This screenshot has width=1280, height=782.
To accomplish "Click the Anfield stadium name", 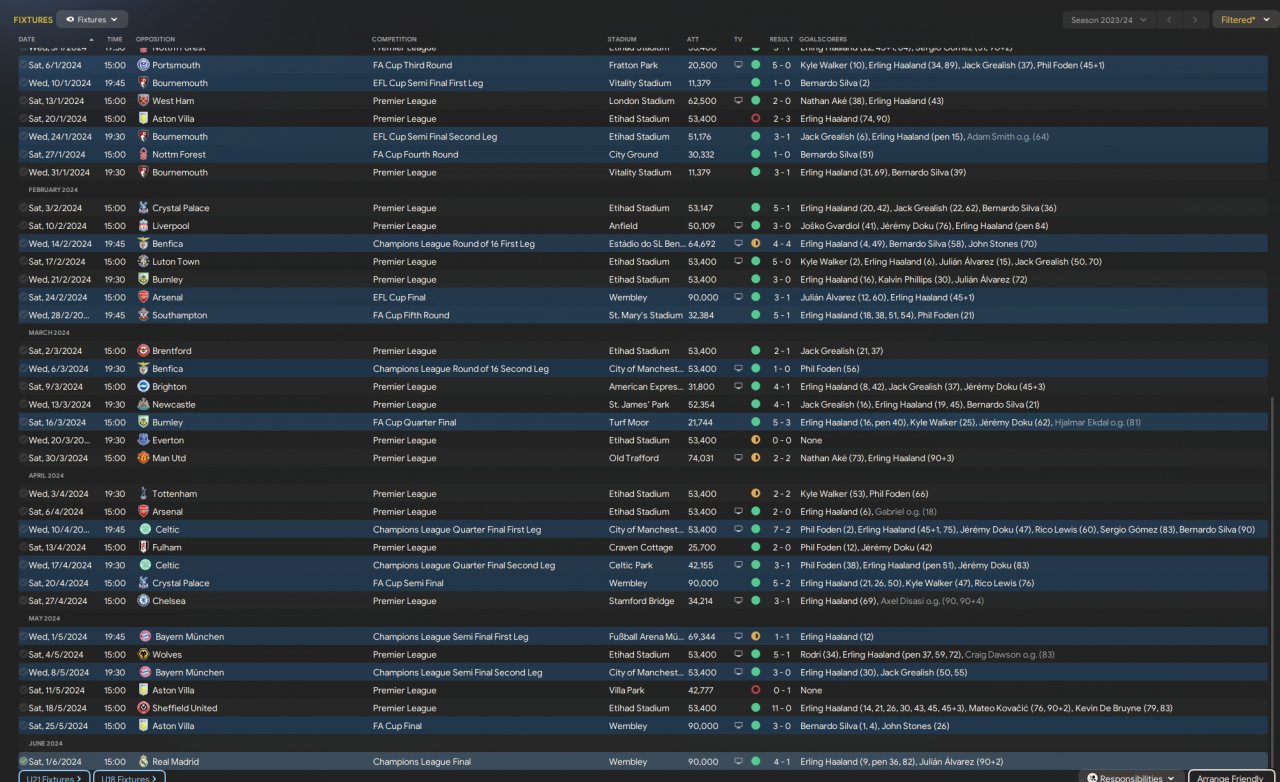I will pyautogui.click(x=622, y=226).
